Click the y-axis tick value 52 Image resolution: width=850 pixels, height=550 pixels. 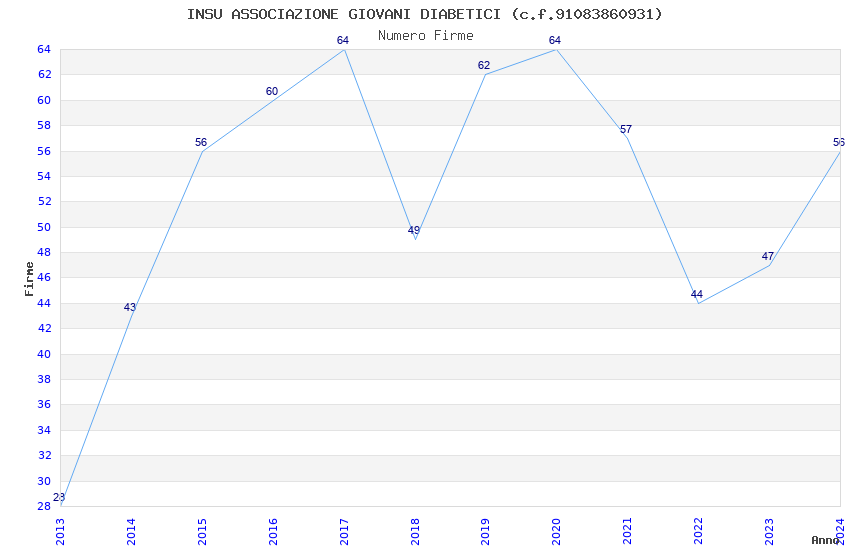44,201
